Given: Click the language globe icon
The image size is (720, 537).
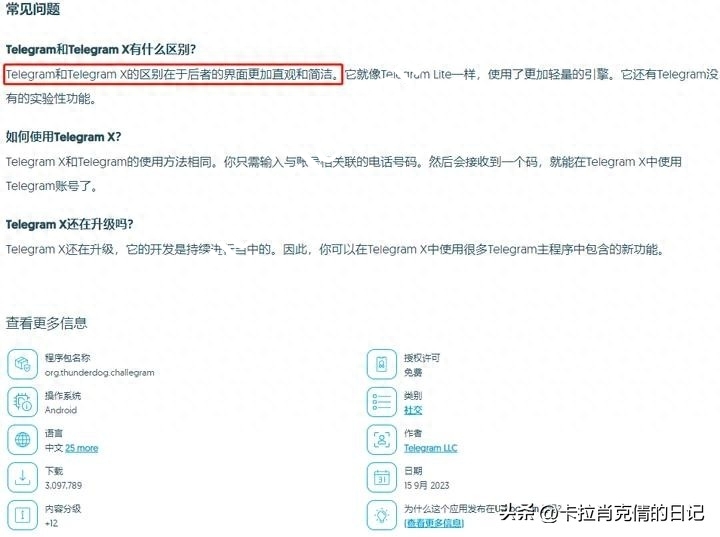Looking at the screenshot, I should (x=22, y=440).
